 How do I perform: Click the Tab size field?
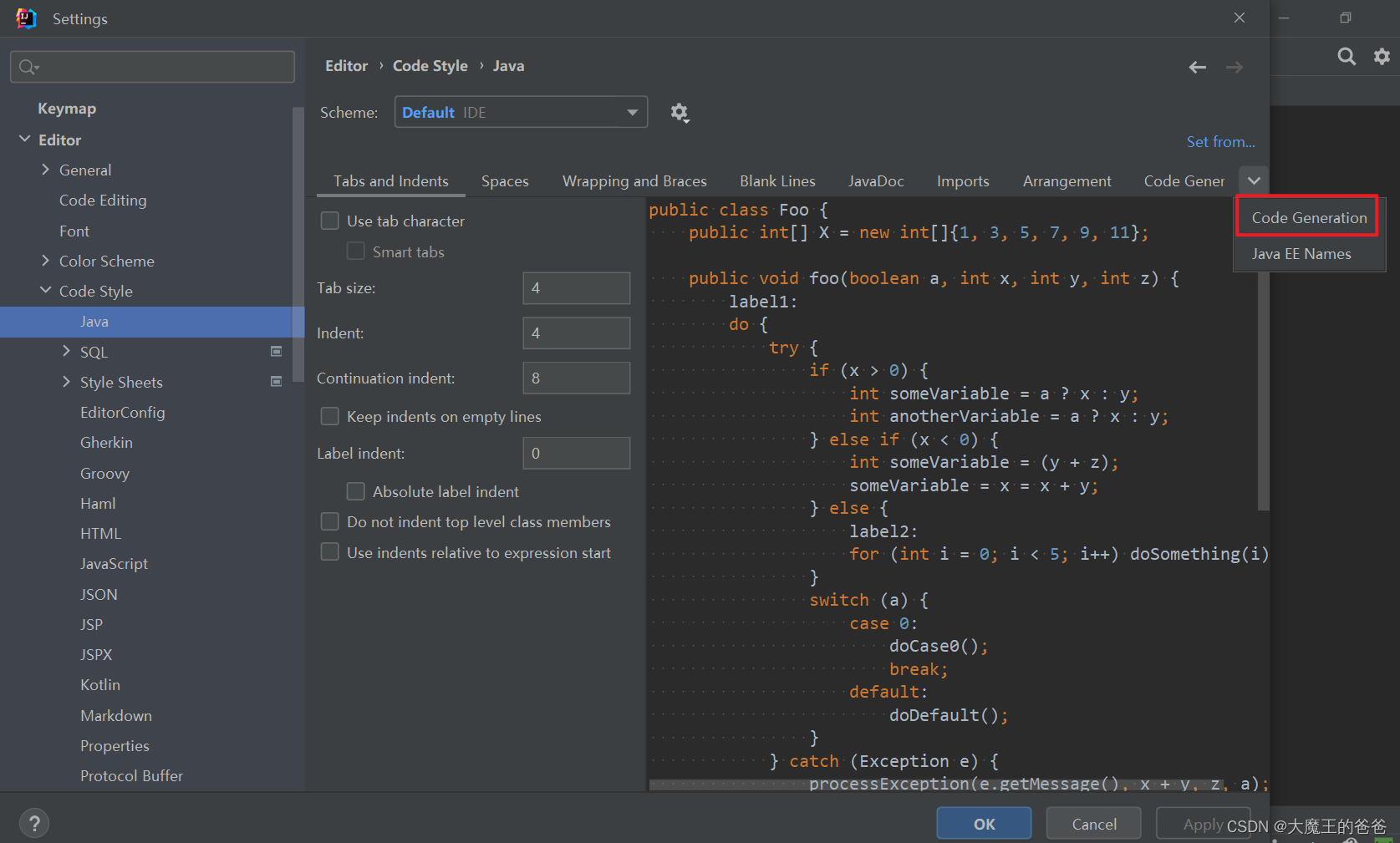576,288
